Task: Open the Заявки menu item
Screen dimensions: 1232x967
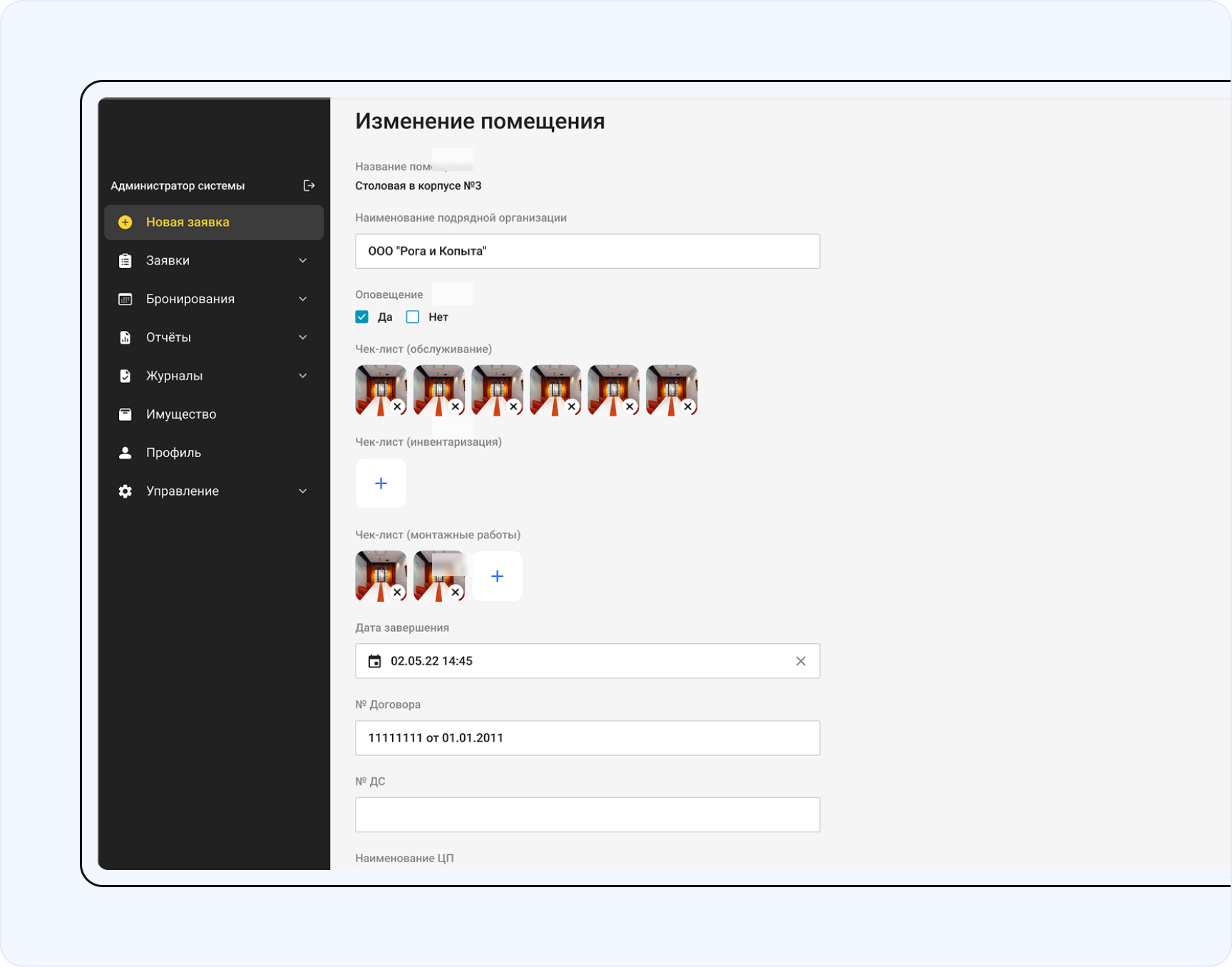Action: click(x=214, y=261)
